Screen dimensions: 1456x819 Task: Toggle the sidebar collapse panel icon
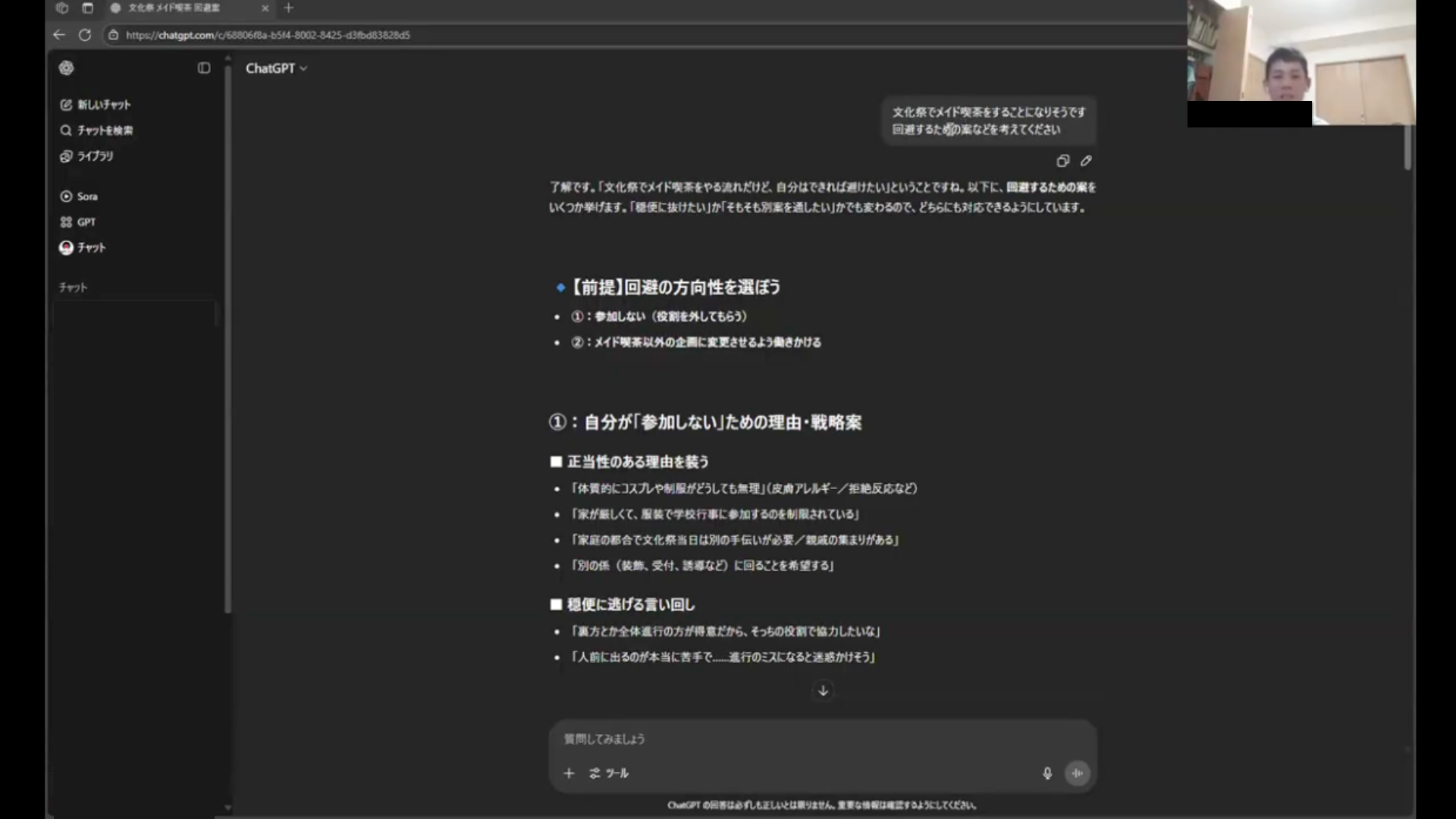pyautogui.click(x=204, y=68)
